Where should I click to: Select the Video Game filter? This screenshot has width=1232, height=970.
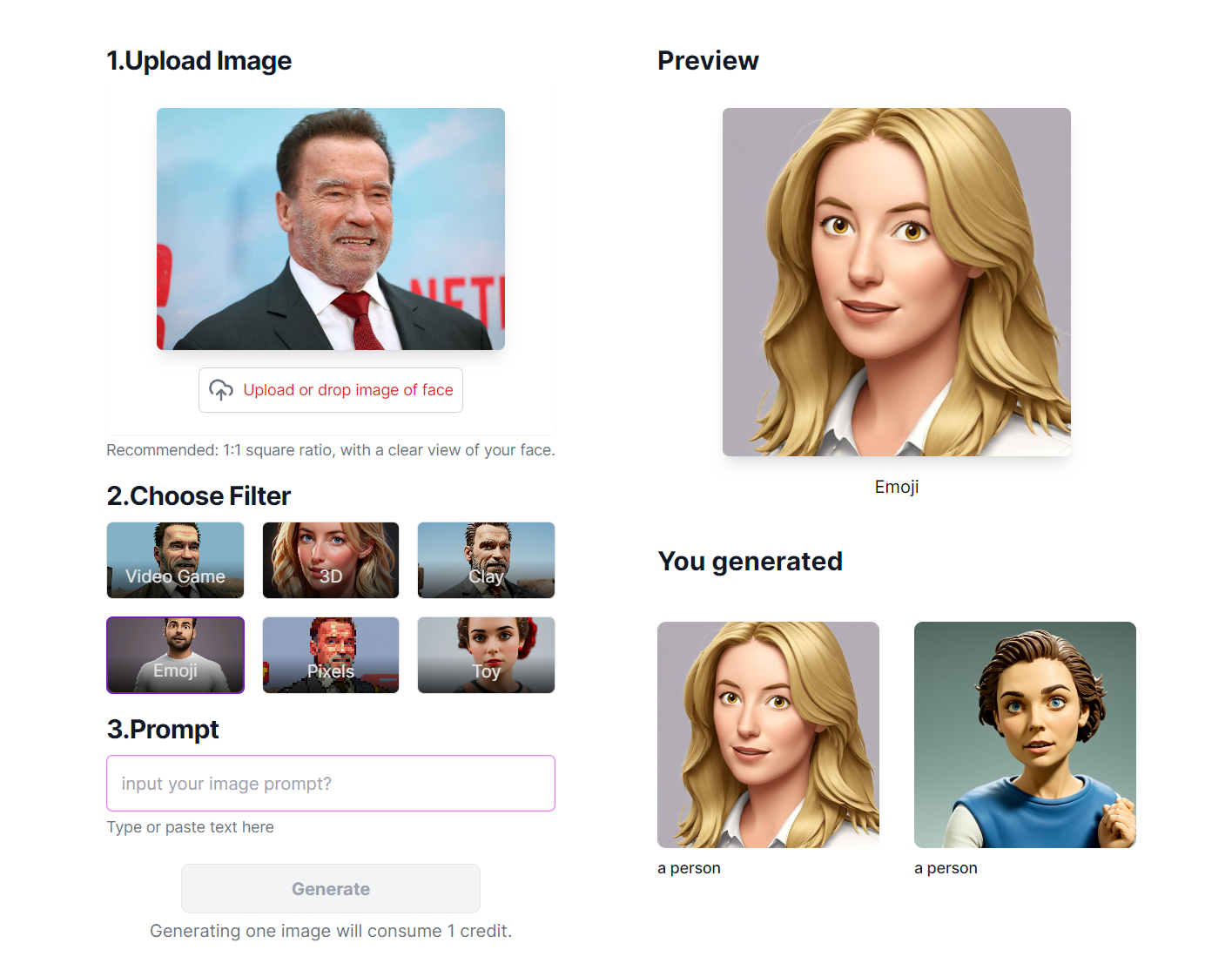[175, 560]
